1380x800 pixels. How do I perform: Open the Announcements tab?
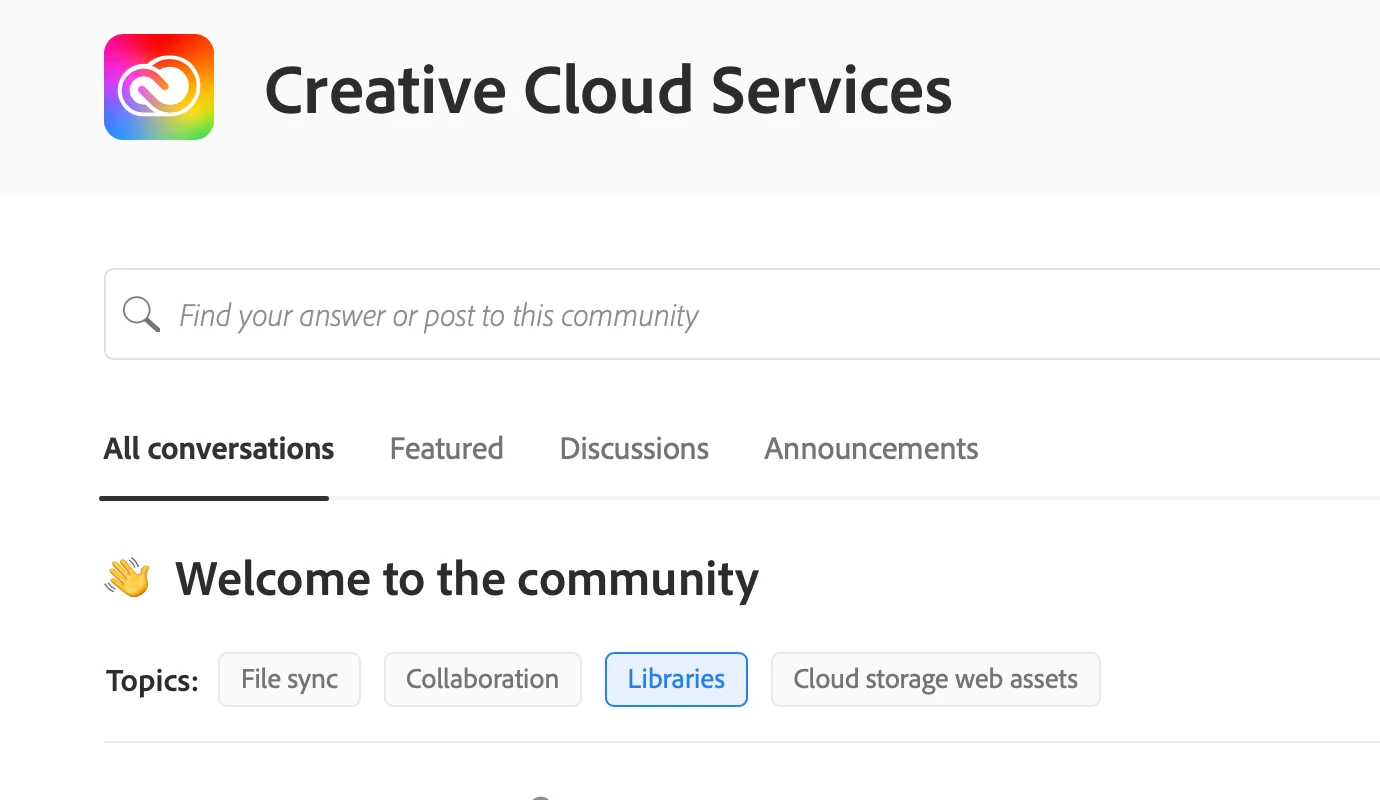coord(871,448)
